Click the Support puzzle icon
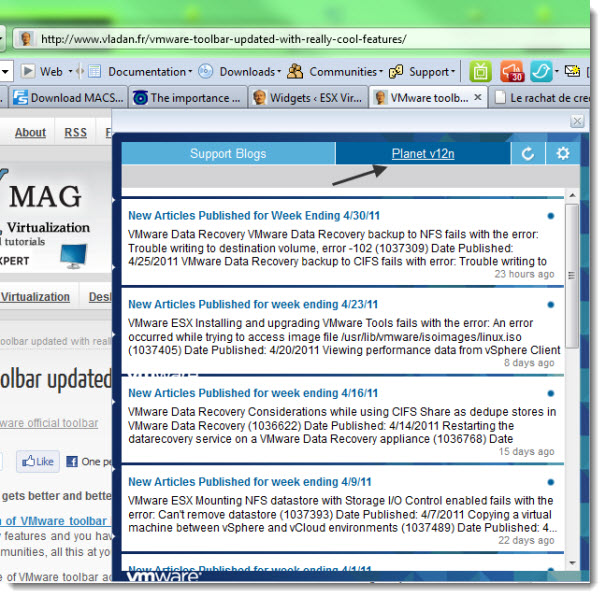Screen dimensions: 605x598 [x=396, y=71]
